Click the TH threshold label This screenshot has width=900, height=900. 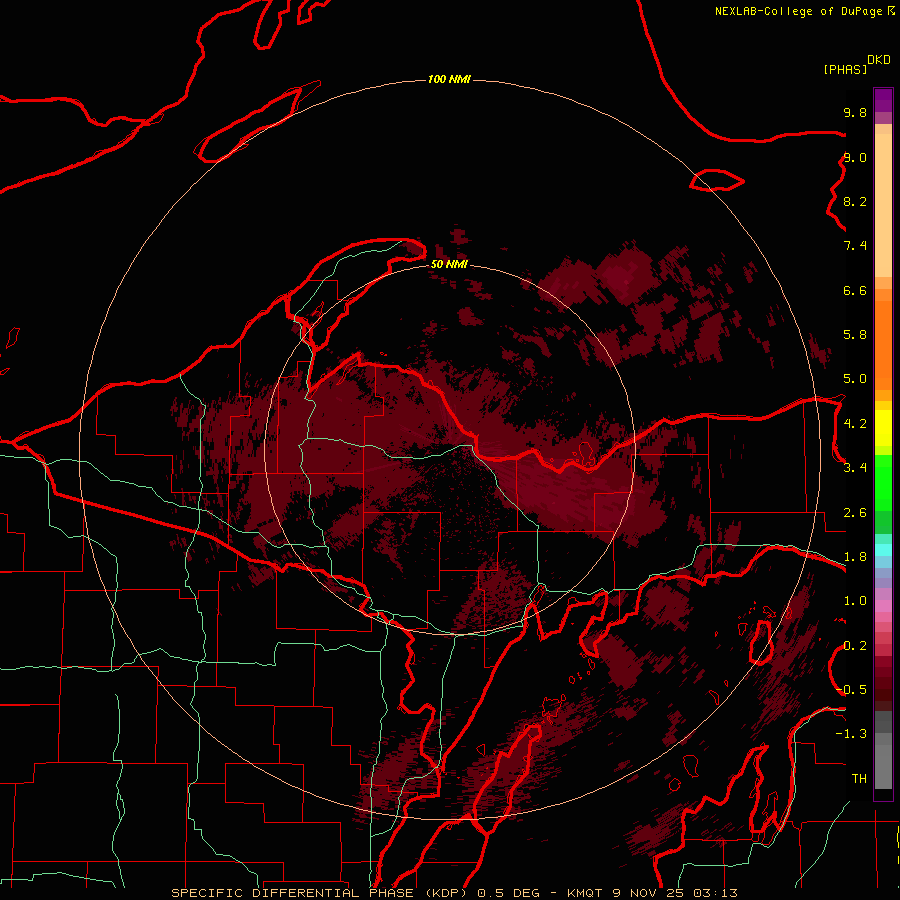pyautogui.click(x=859, y=779)
